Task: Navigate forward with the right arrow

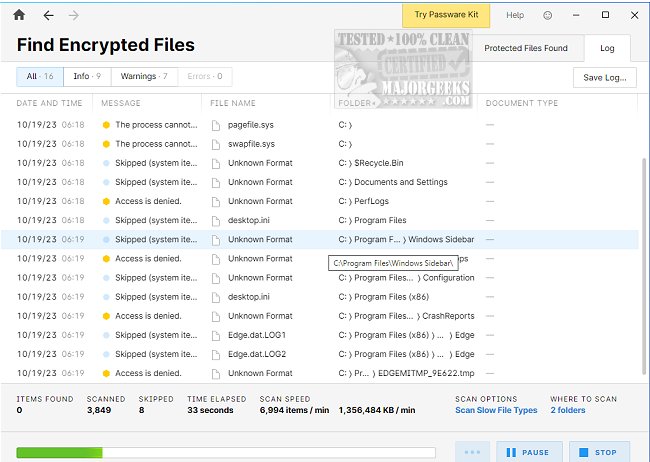Action: [x=73, y=16]
